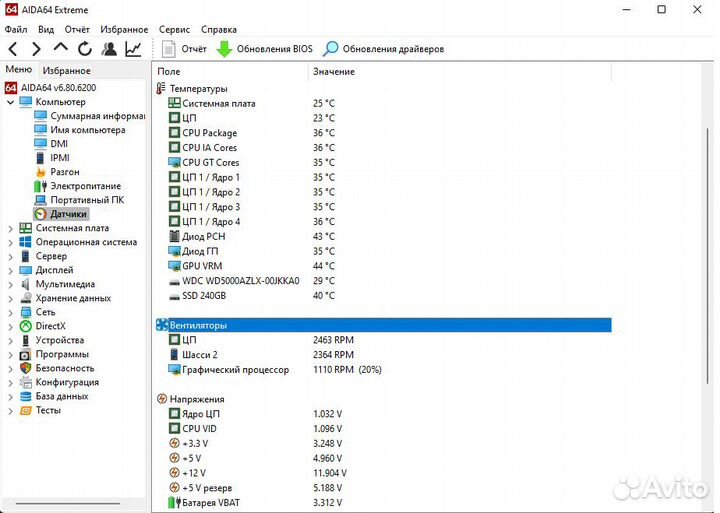Click the Безопасность shield icon

pyautogui.click(x=26, y=368)
